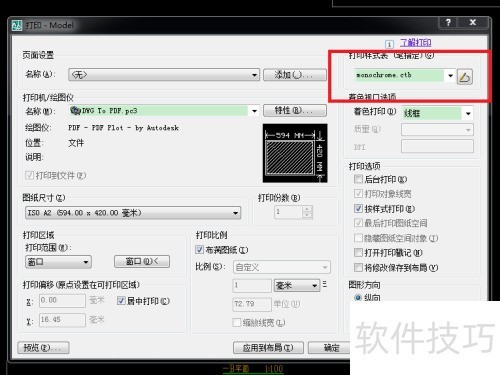Screen dimensions: 500x375
Task: Click the plot style table edit pencil icon
Action: pyautogui.click(x=464, y=77)
